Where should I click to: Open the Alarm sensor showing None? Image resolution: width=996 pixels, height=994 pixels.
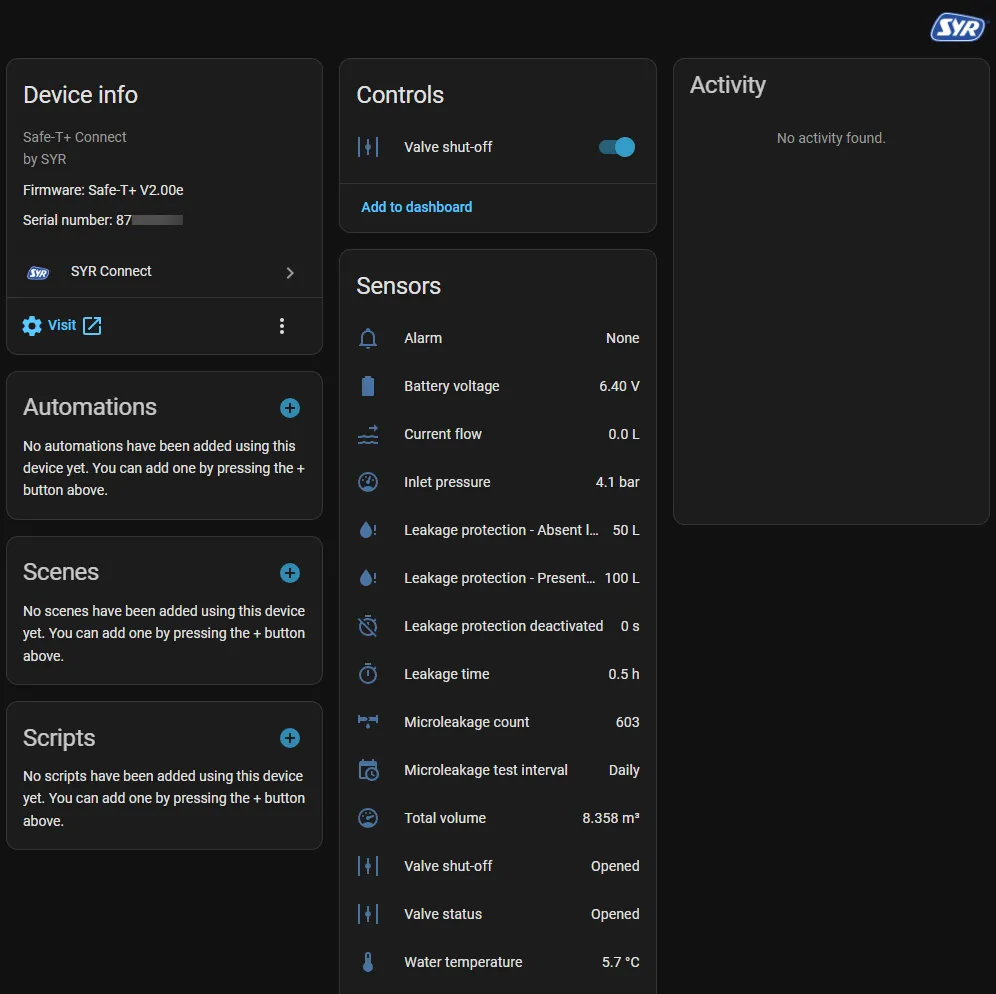(498, 339)
